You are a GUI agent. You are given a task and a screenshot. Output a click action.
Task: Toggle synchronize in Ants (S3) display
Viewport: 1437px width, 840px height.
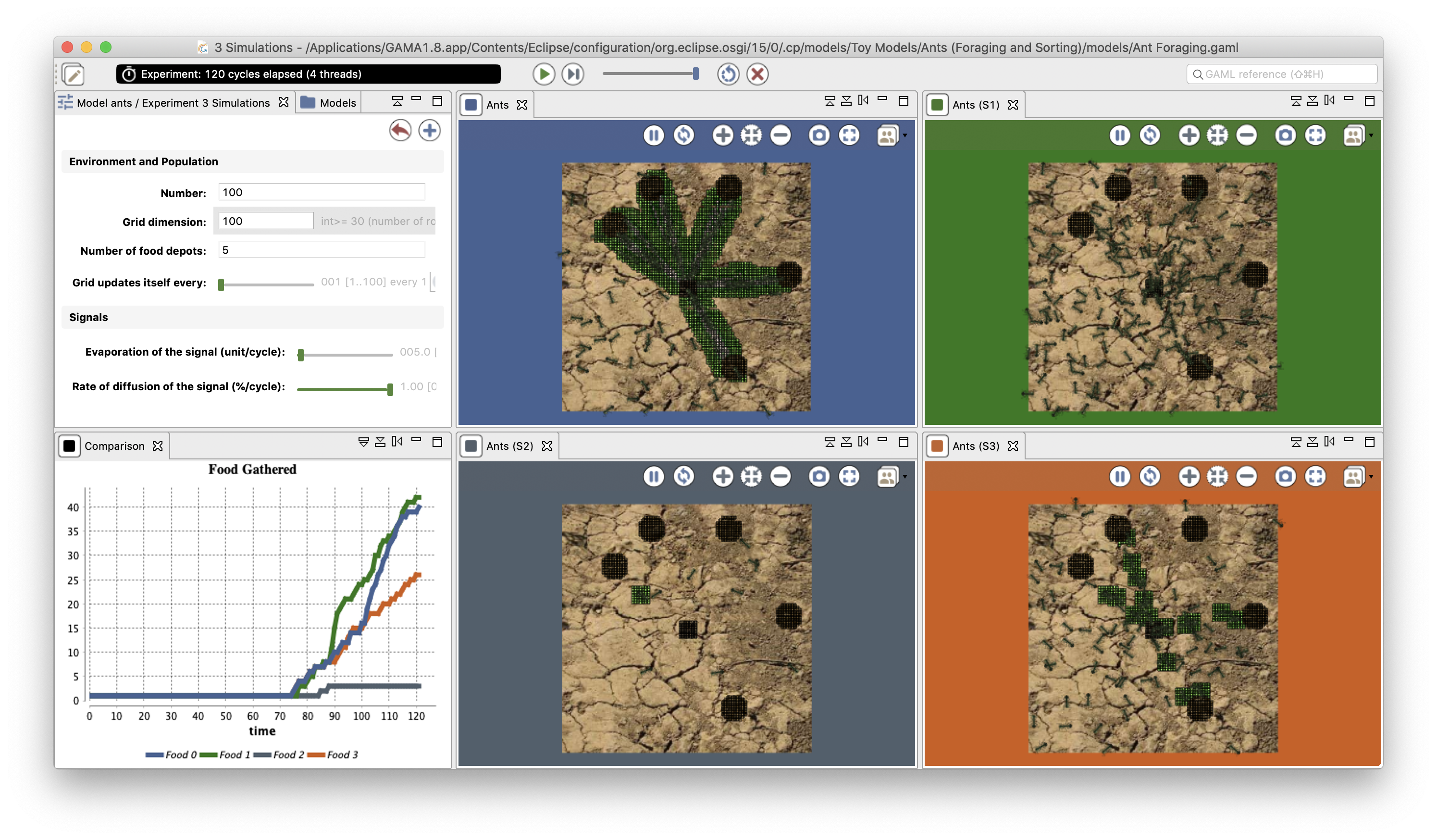(x=1150, y=477)
